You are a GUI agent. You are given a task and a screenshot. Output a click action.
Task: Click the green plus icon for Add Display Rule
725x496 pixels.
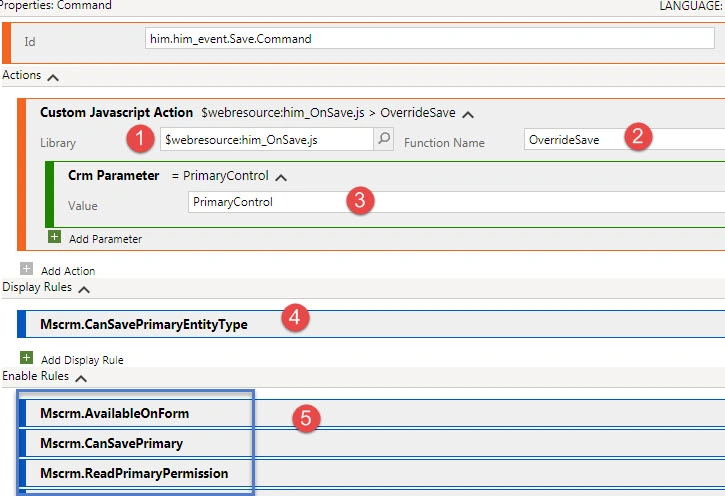point(26,358)
